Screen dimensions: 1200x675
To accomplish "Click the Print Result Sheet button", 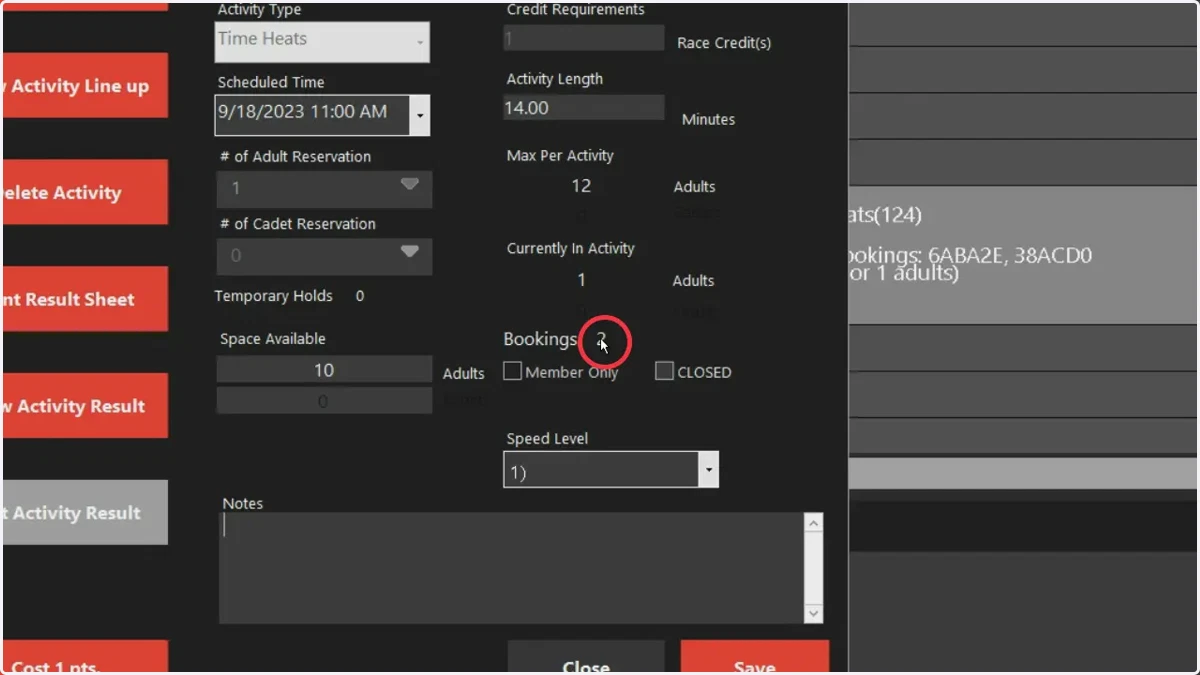I will pyautogui.click(x=84, y=299).
